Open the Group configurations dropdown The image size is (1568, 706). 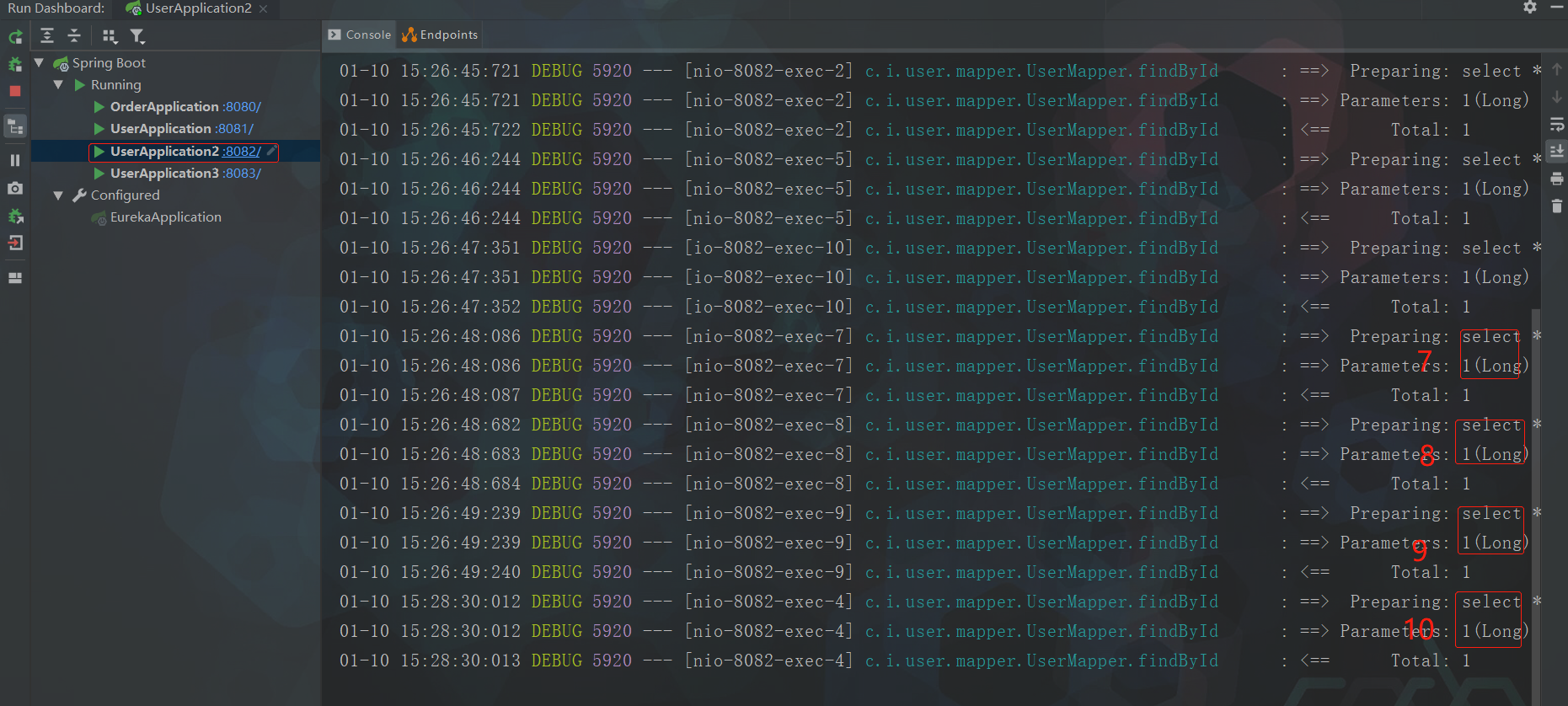click(110, 36)
